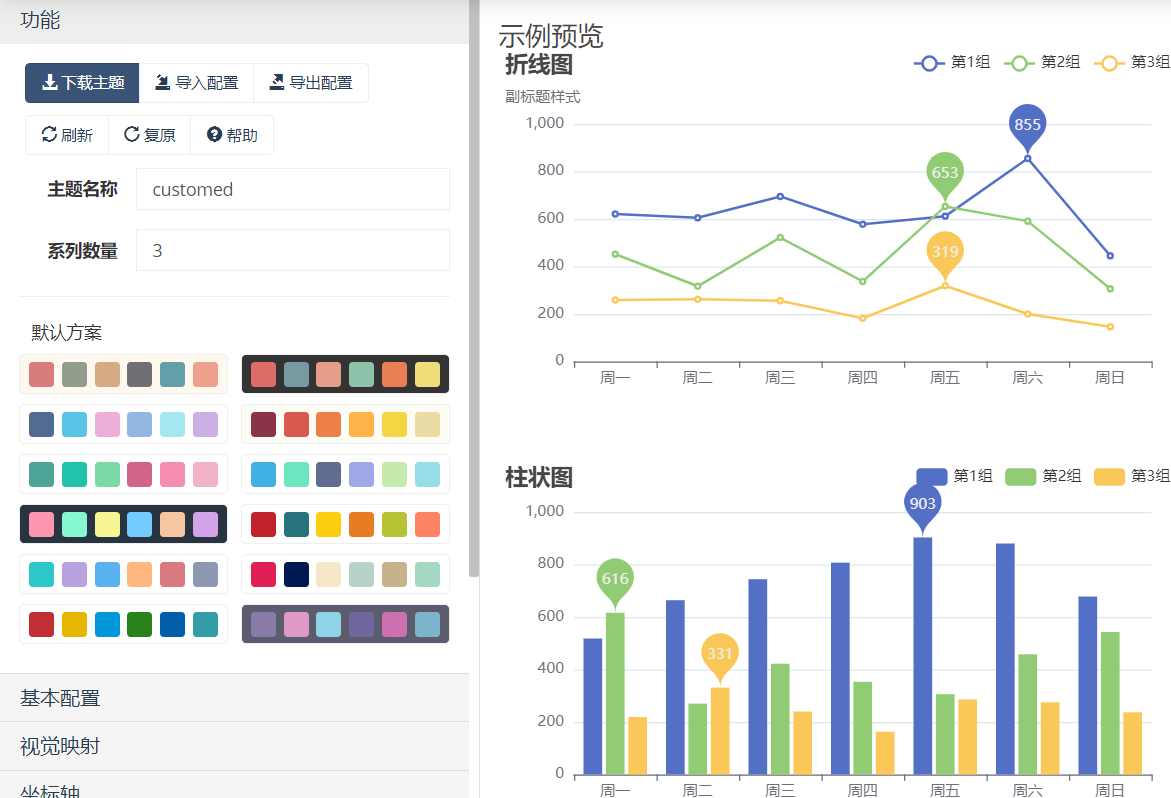Image resolution: width=1171 pixels, height=798 pixels.
Task: Hide 第3组 series via 折线图 legend
Action: tap(1132, 62)
